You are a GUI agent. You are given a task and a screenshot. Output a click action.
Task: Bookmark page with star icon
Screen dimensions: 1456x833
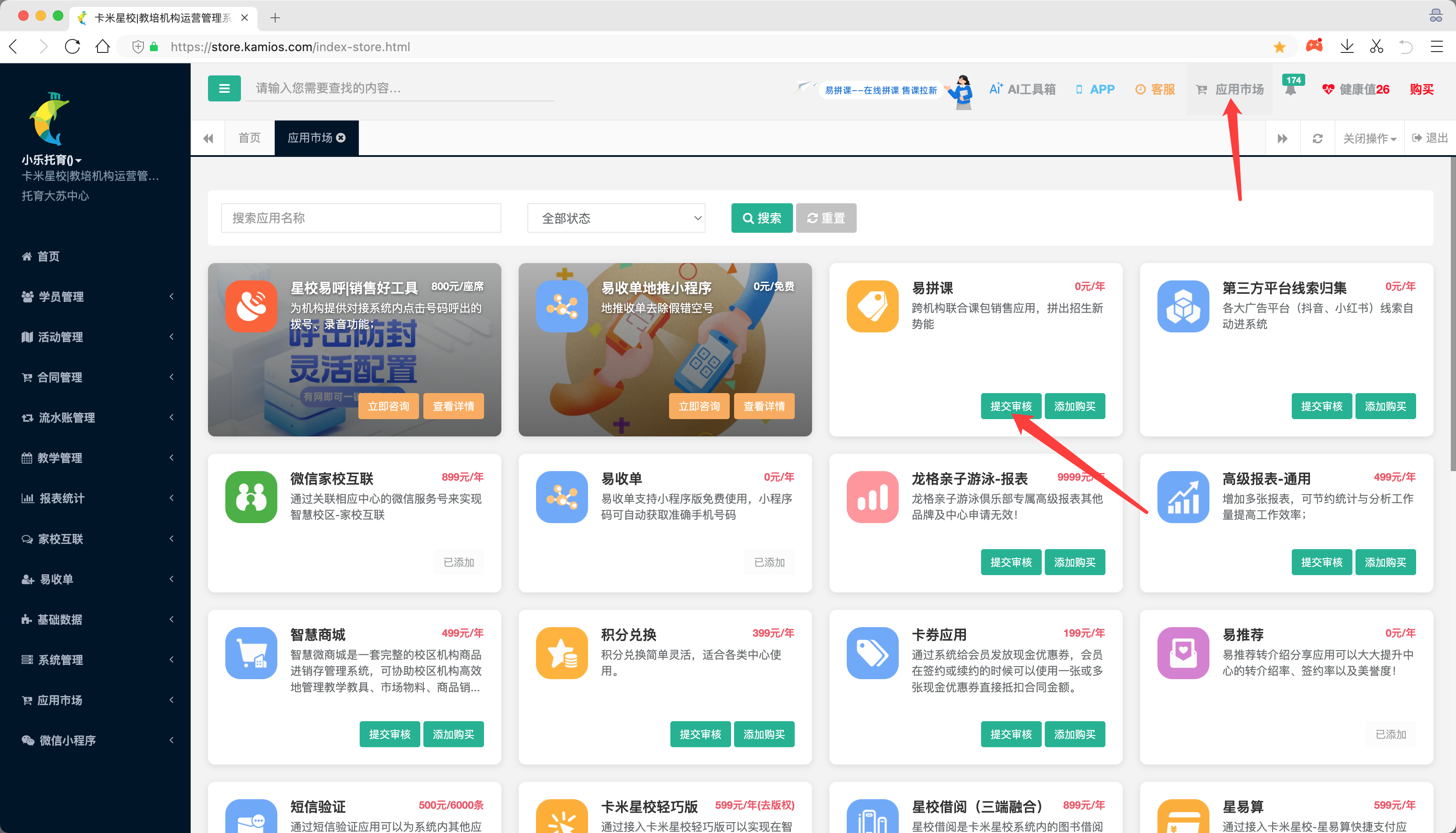(x=1279, y=47)
